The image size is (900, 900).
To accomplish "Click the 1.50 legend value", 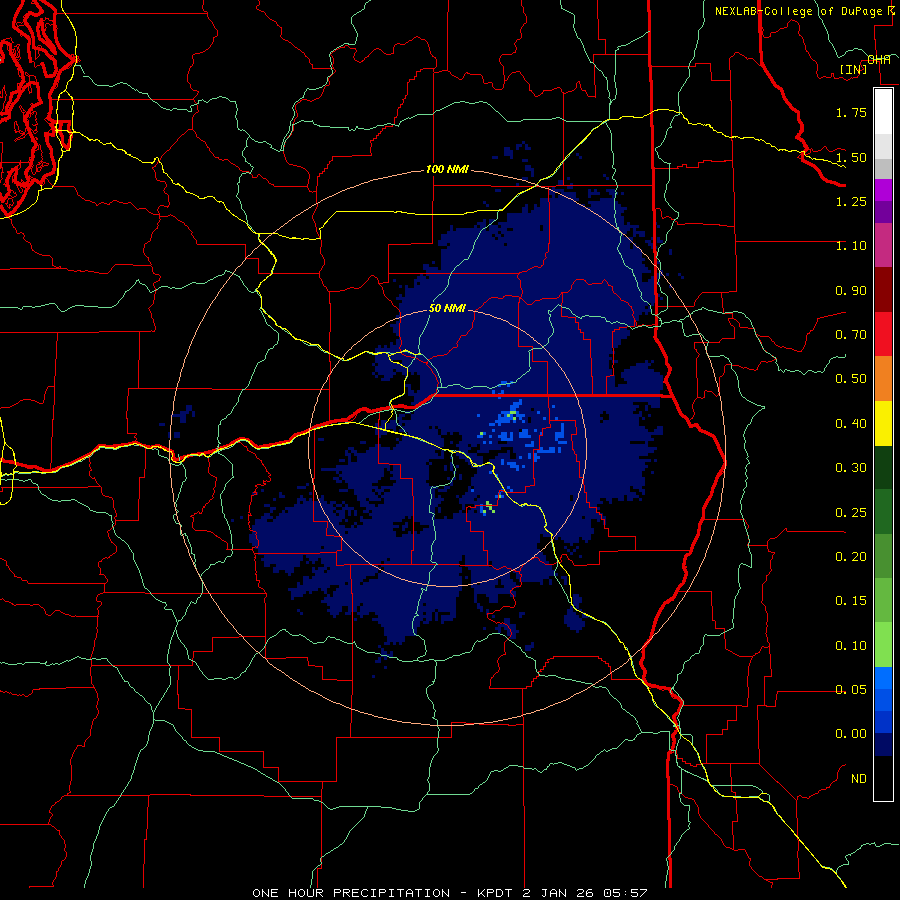I will (x=851, y=157).
